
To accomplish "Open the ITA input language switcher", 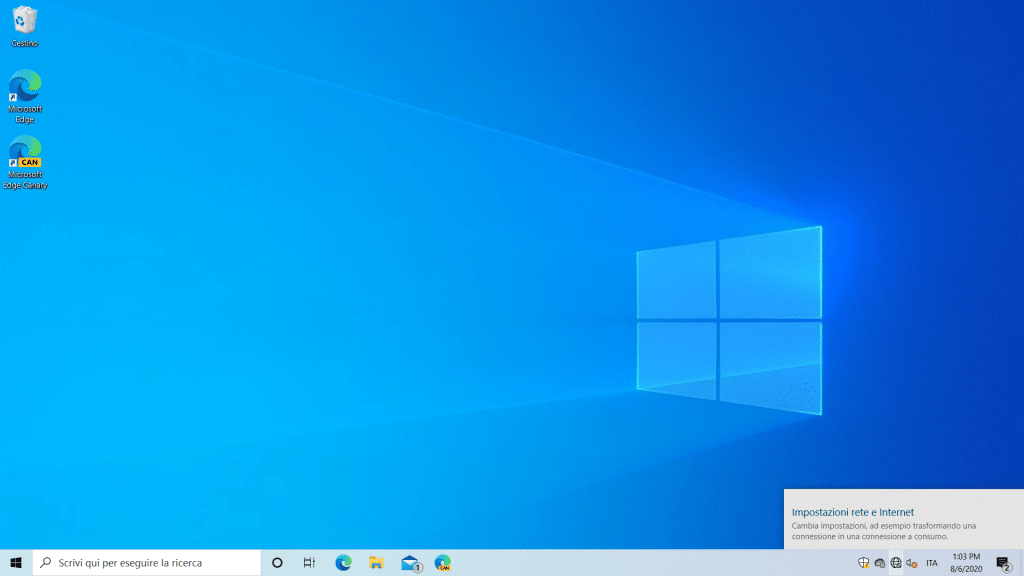I will 932,563.
